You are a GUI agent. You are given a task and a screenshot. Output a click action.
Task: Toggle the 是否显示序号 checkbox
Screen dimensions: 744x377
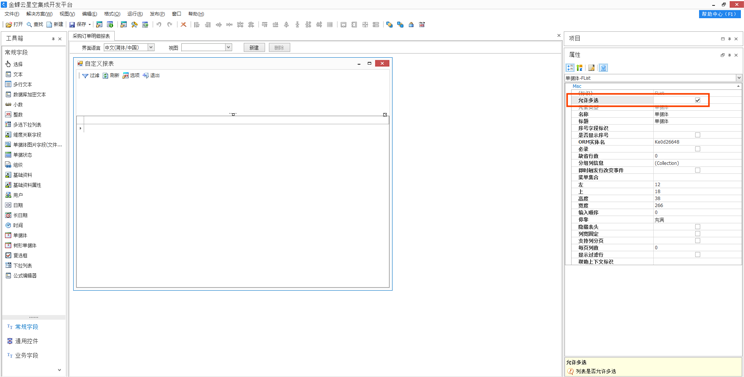pyautogui.click(x=698, y=135)
